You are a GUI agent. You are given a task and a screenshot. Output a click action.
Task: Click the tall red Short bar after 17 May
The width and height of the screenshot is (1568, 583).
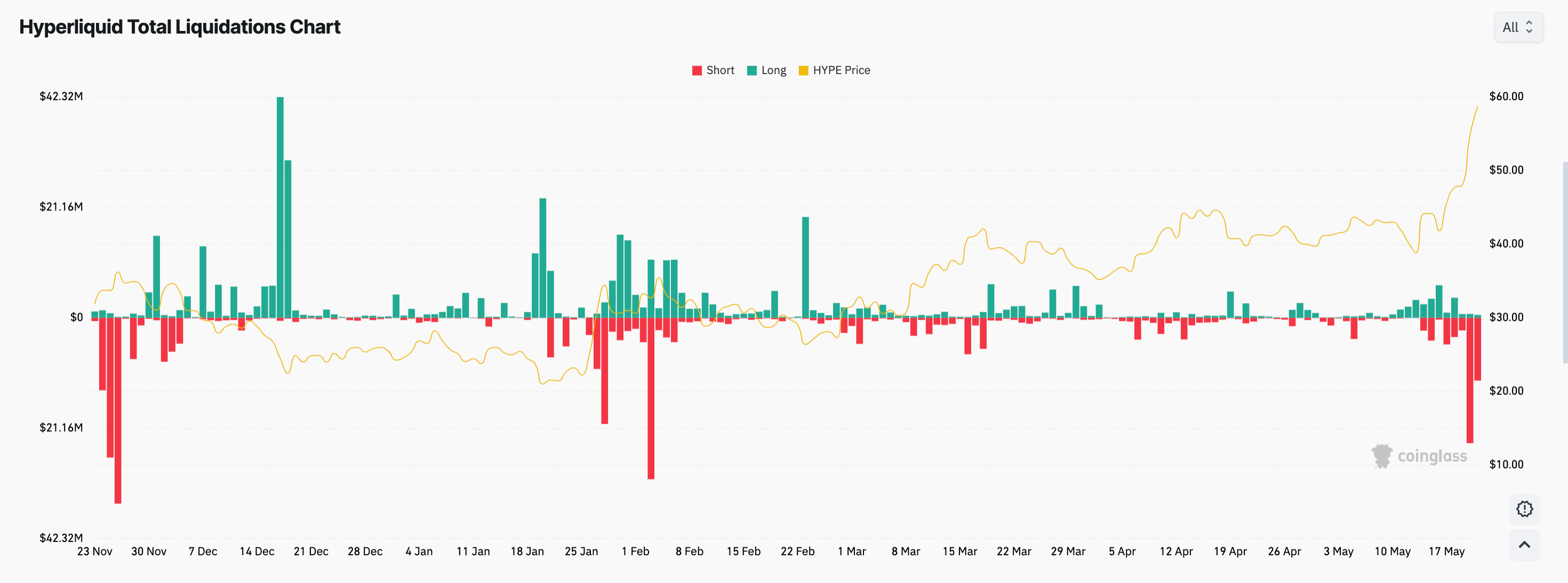1469,380
